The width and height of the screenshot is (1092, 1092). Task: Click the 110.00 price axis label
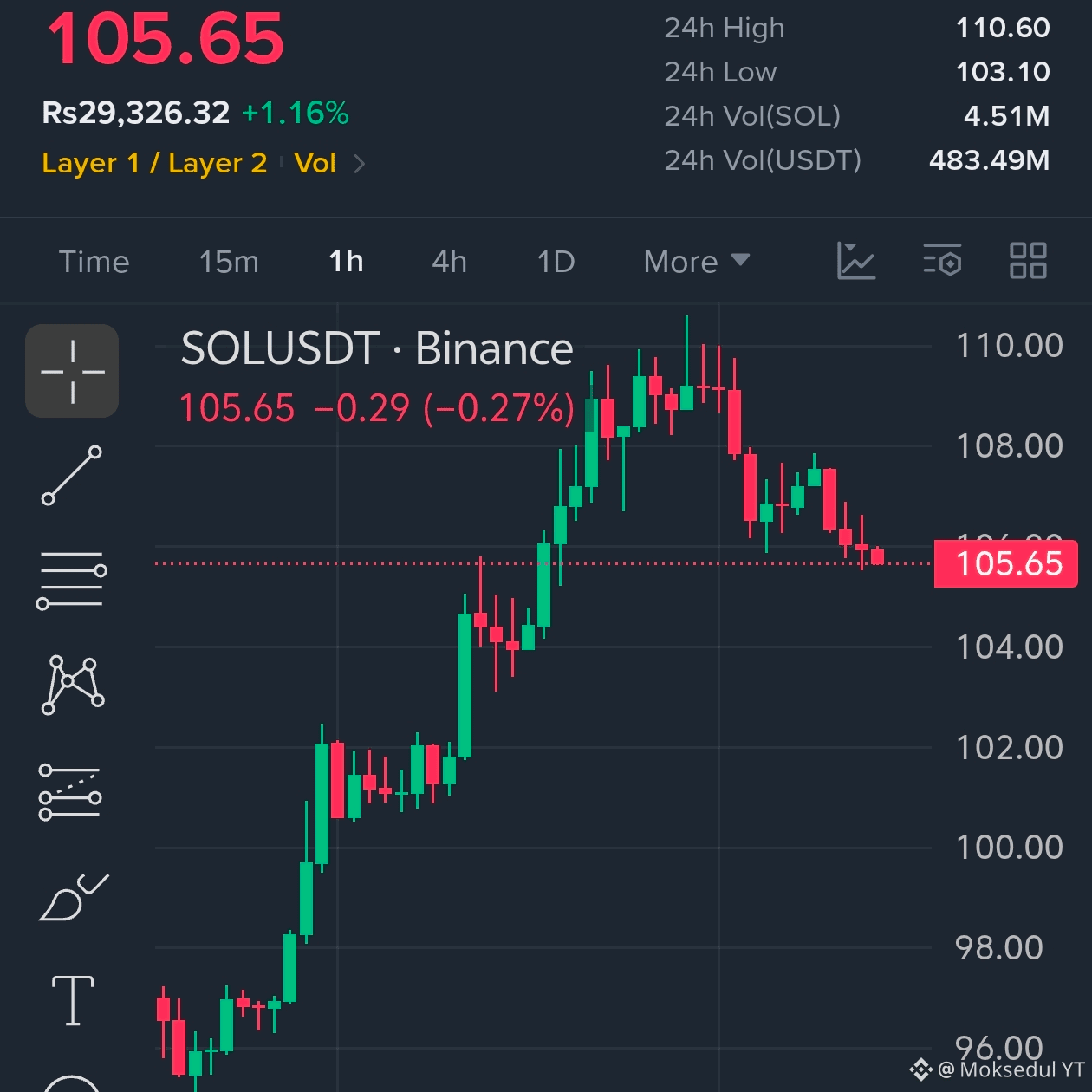(x=1009, y=346)
